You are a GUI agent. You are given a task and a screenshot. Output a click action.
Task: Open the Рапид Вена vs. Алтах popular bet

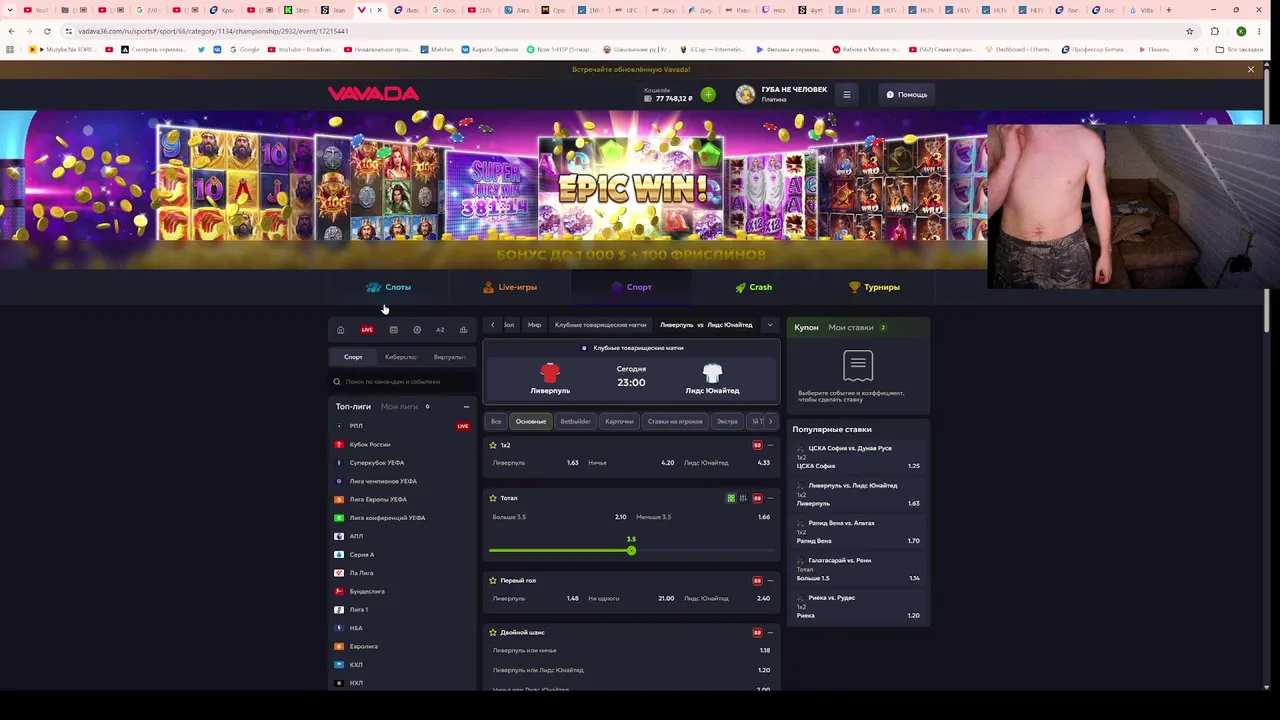tap(858, 532)
